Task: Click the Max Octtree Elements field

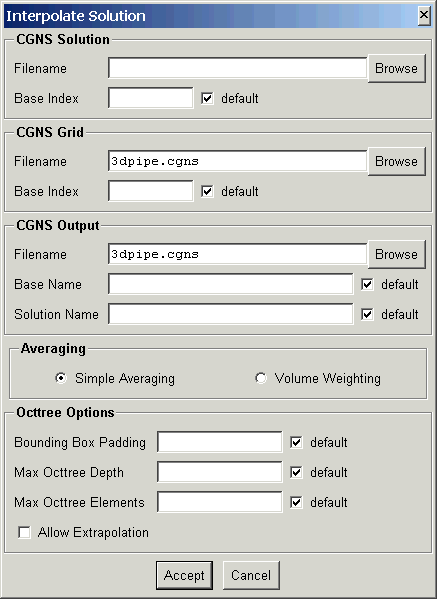Action: 220,502
